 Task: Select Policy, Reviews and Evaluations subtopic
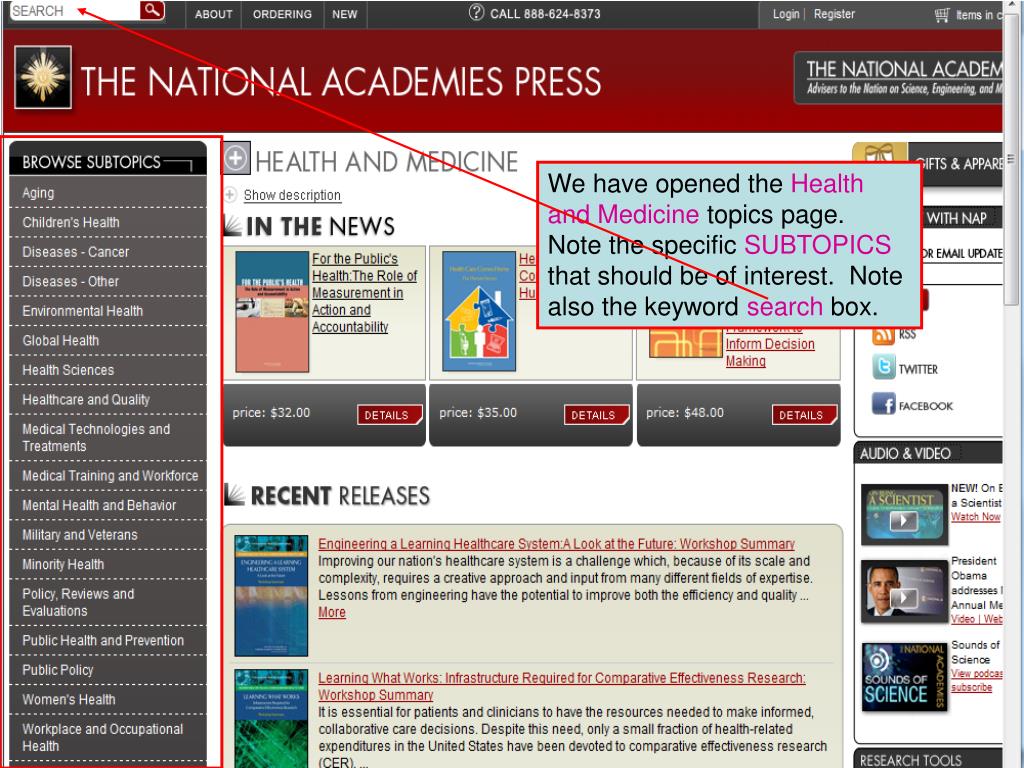[x=108, y=602]
